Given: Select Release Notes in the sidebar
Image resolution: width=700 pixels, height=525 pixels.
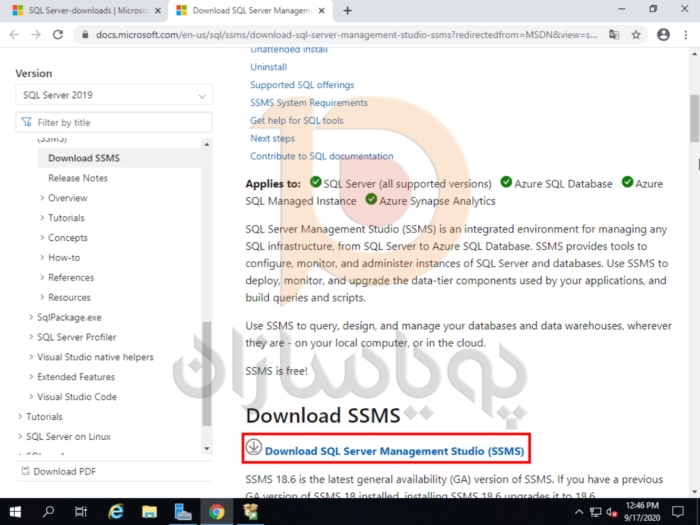Looking at the screenshot, I should pyautogui.click(x=78, y=178).
